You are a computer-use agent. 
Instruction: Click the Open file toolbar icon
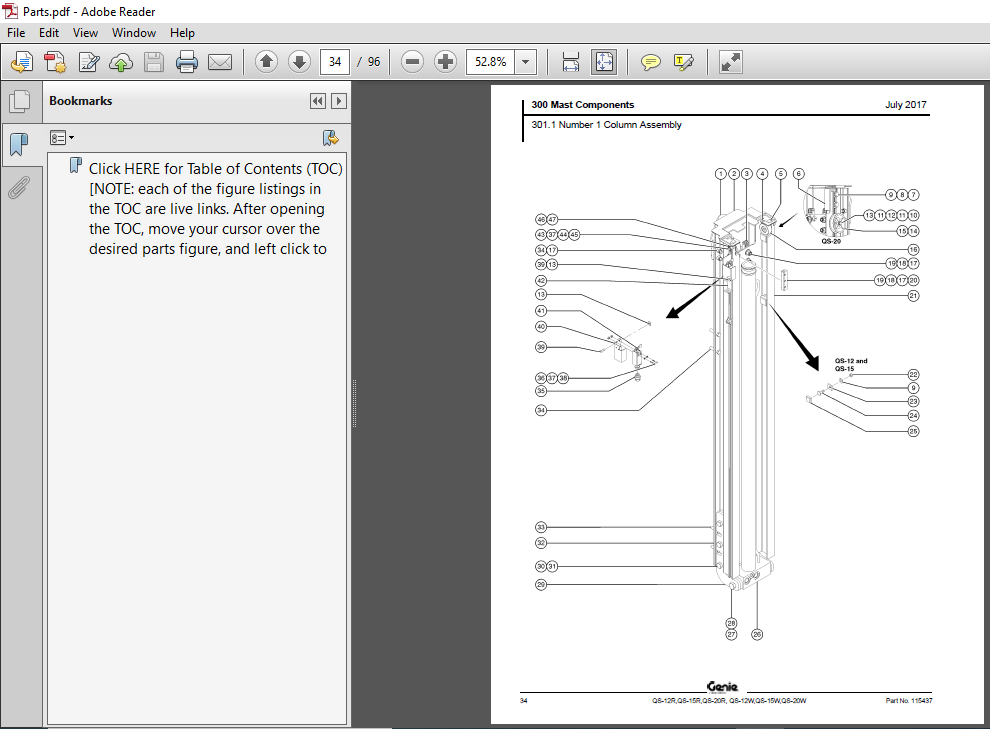tap(22, 62)
